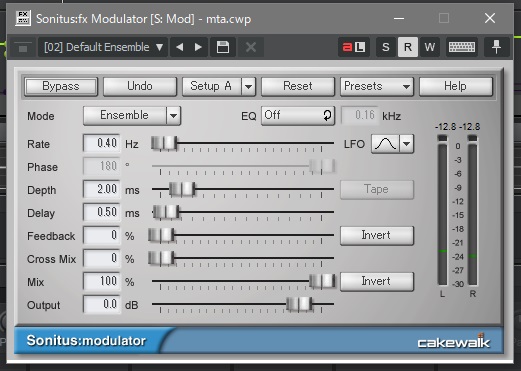This screenshot has width=521, height=371.
Task: Save preset with floppy disk icon
Action: (x=223, y=47)
